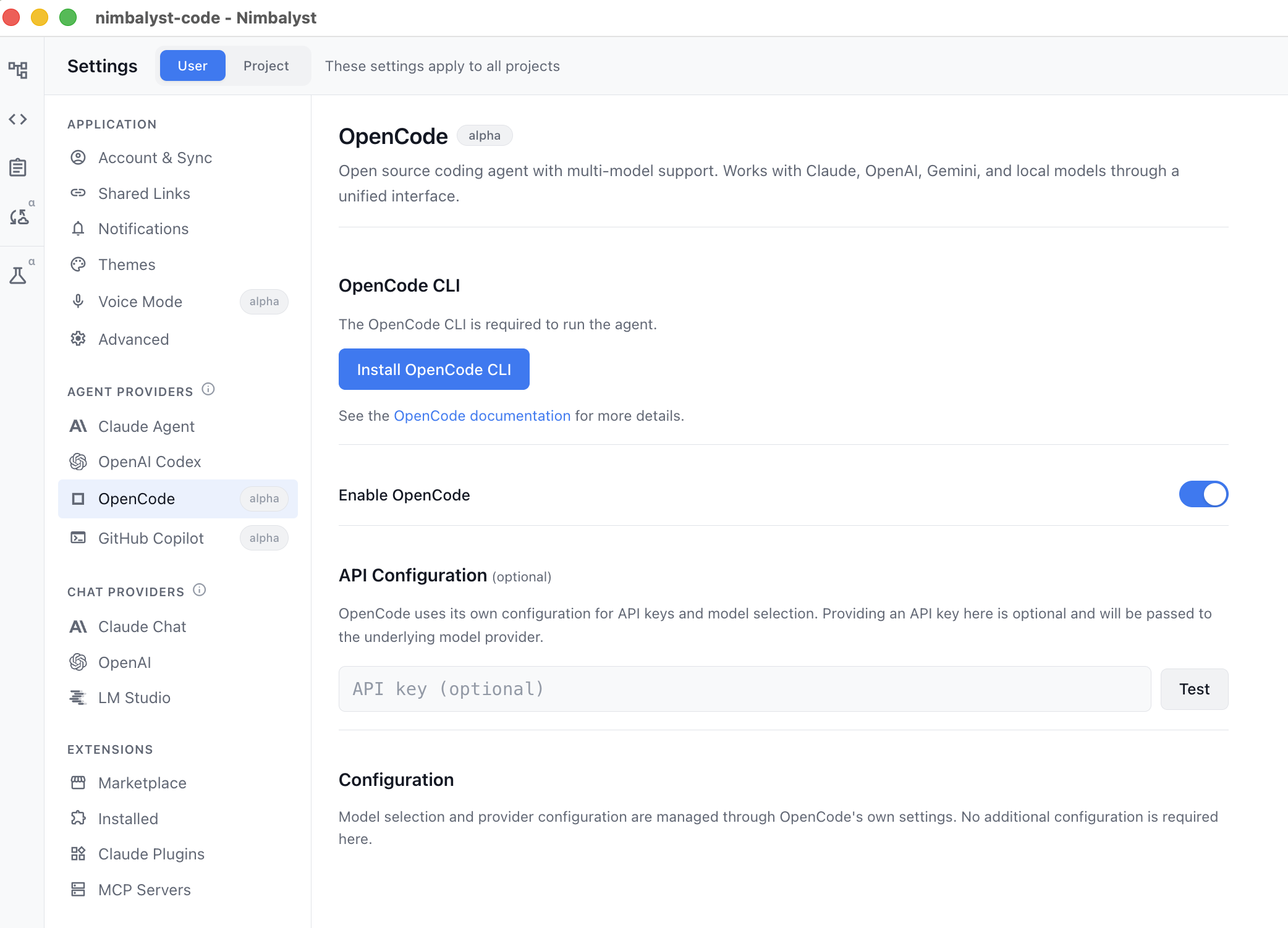Click the Agent Providers info icon
This screenshot has width=1288, height=928.
point(208,389)
